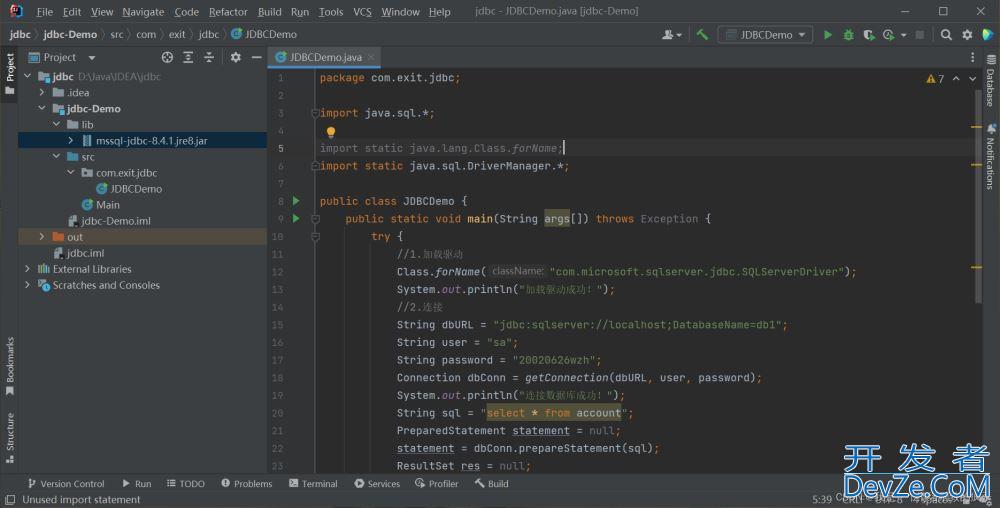Screen dimensions: 1000x508
Task: Expand Scratches and Consoles node
Action: click(27, 285)
